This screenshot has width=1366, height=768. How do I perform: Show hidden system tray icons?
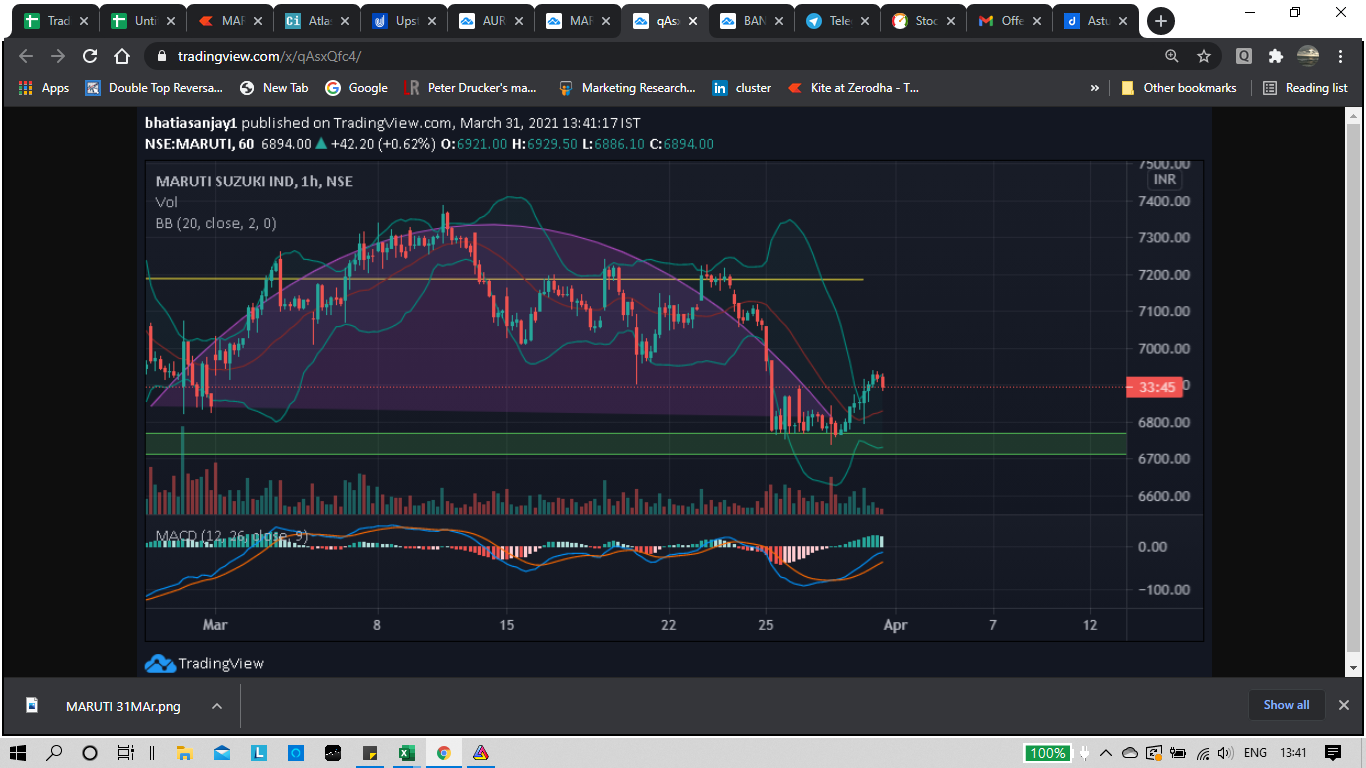click(1106, 753)
